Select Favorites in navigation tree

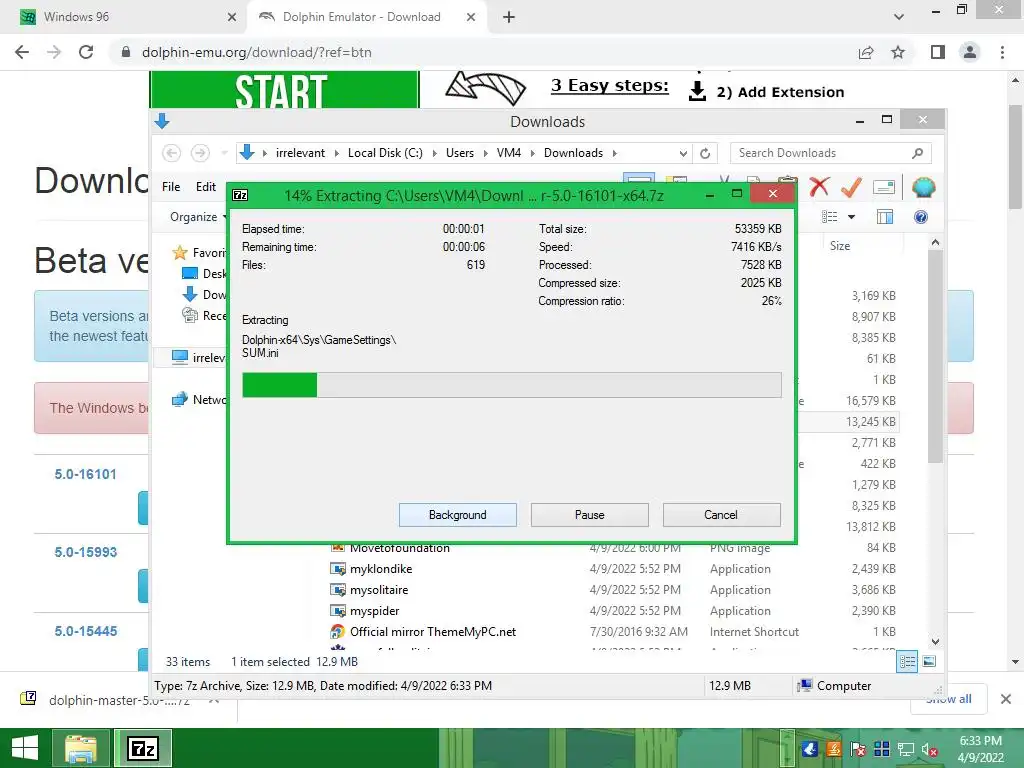click(x=199, y=253)
